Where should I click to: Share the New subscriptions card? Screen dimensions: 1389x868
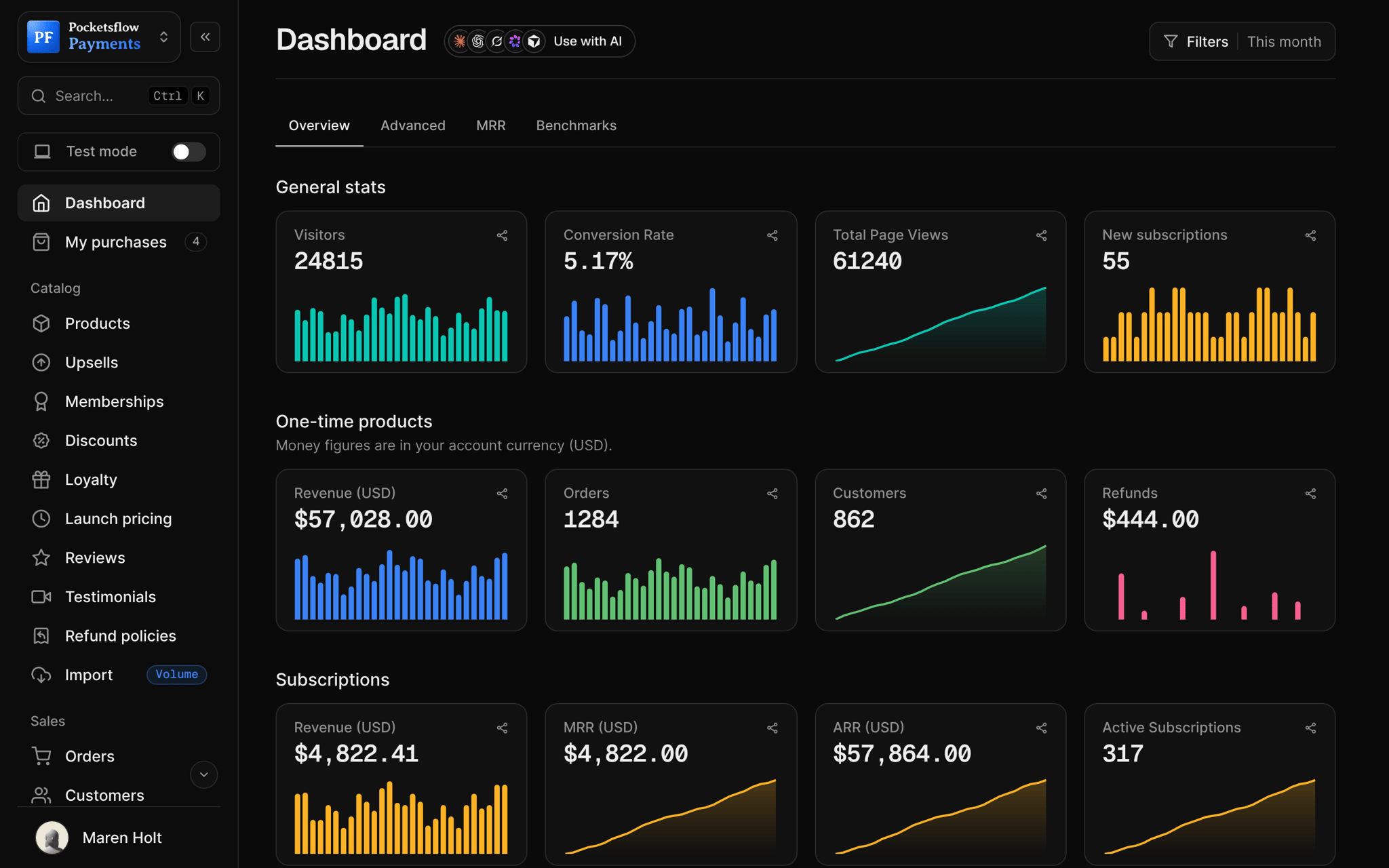pos(1310,235)
